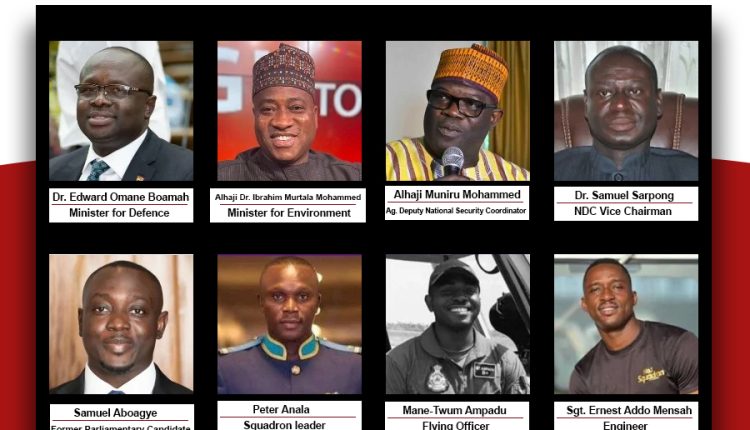Select the Dr. Samuel Sarpong name caption
Image resolution: width=750 pixels, height=430 pixels.
(624, 195)
